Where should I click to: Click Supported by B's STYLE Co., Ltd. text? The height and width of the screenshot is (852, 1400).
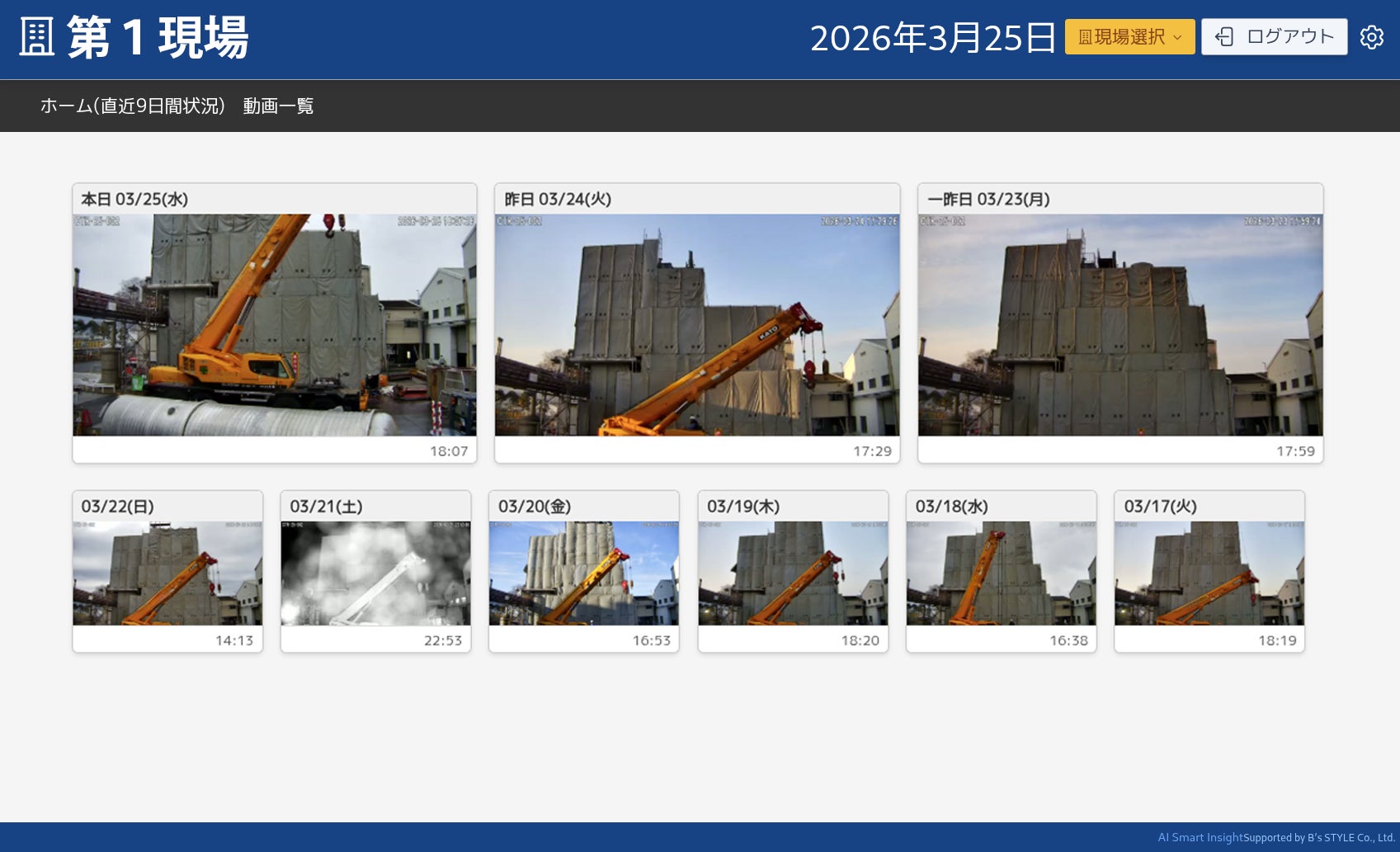point(1319,837)
